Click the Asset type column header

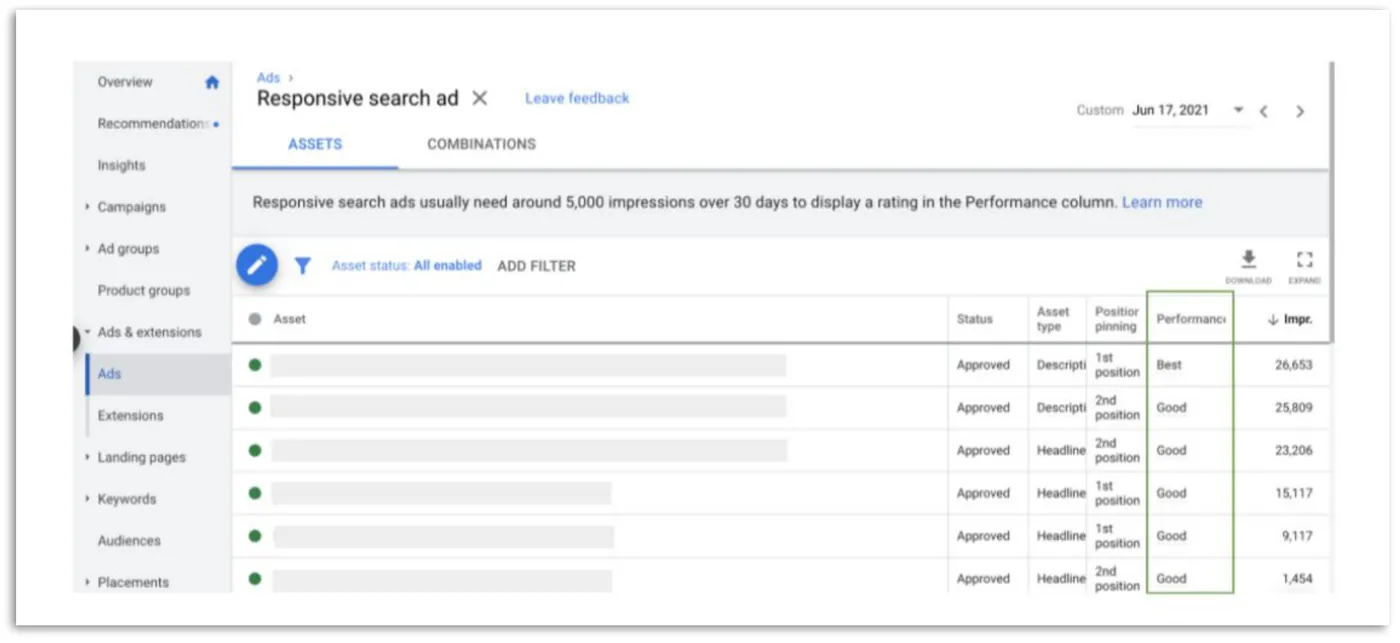coord(1053,319)
